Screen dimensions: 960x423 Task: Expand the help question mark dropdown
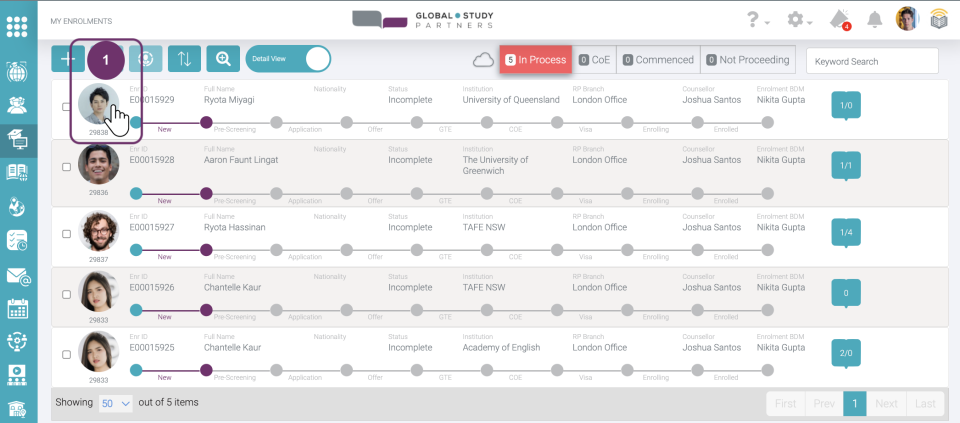[757, 20]
